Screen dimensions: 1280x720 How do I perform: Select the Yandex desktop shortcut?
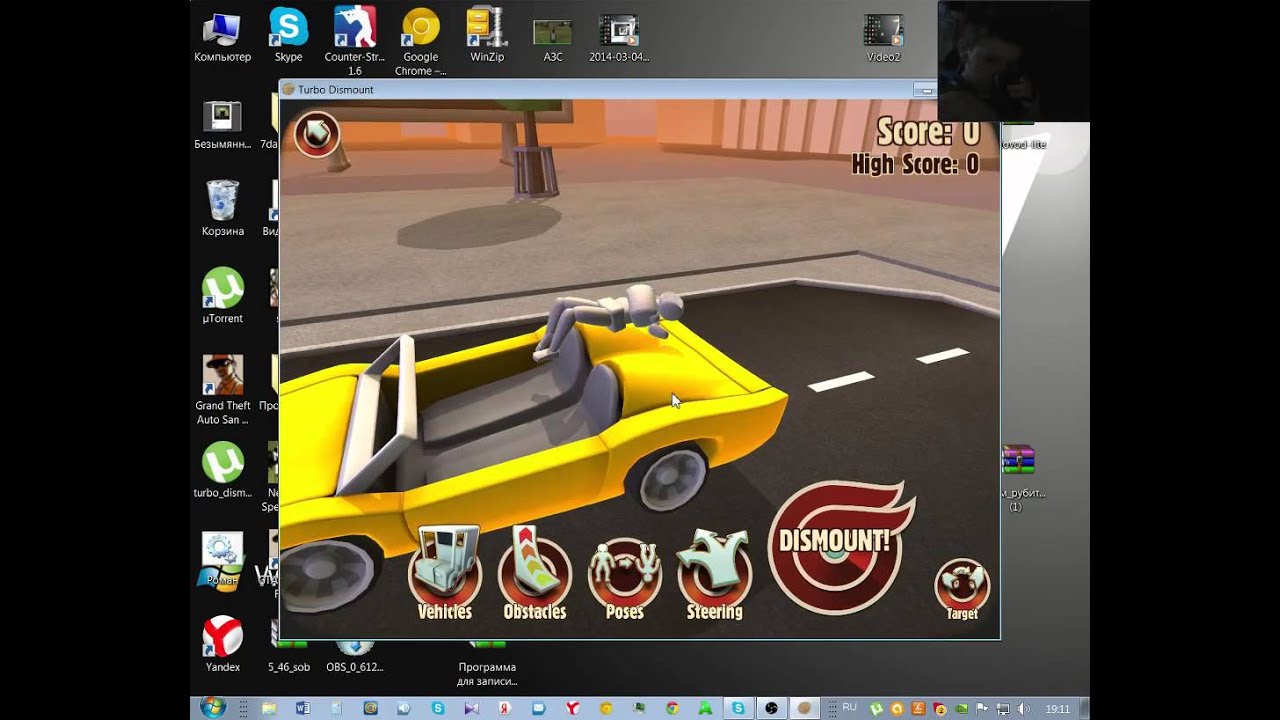(x=222, y=644)
